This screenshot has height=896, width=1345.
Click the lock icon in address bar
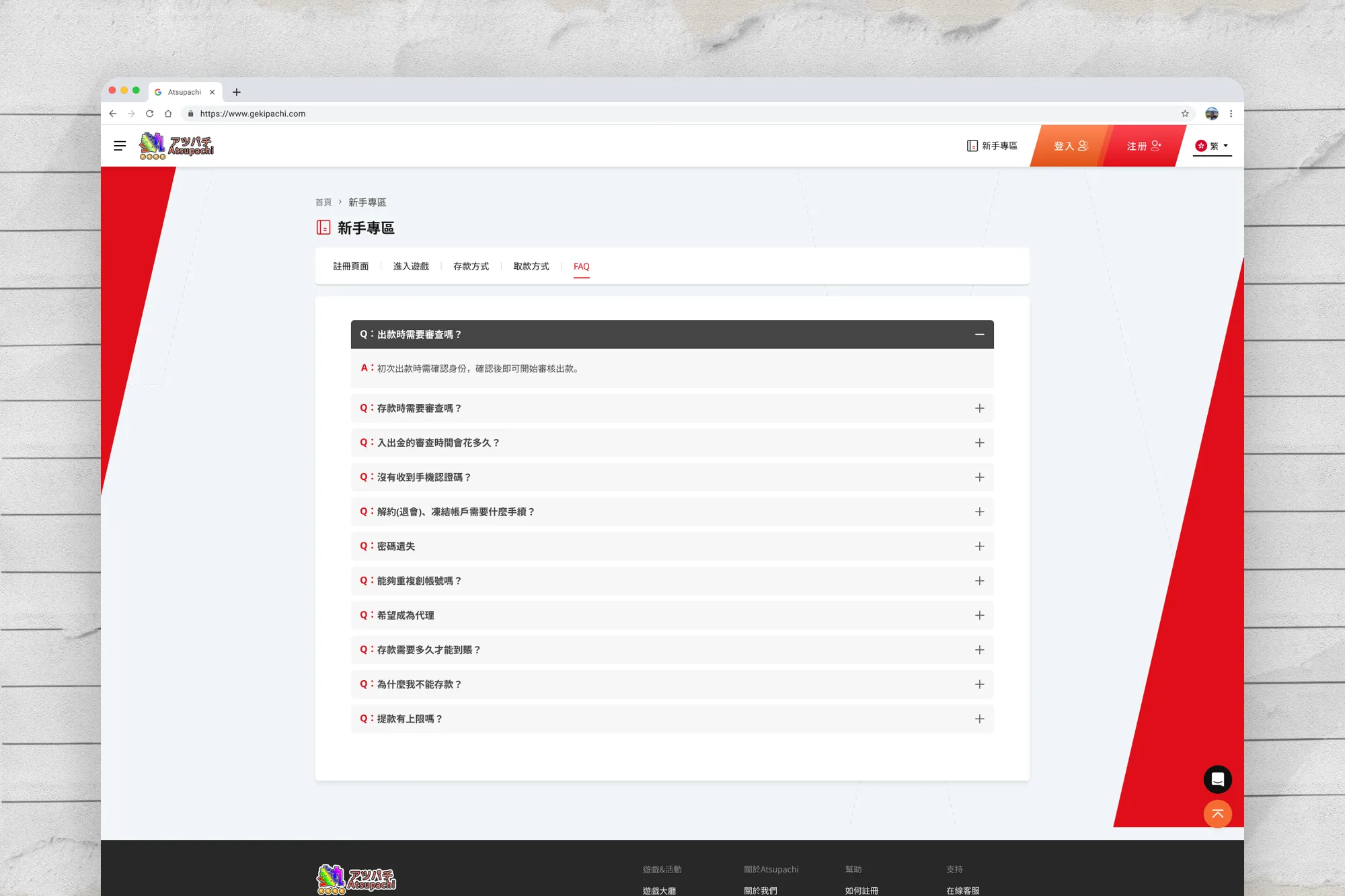coord(191,114)
